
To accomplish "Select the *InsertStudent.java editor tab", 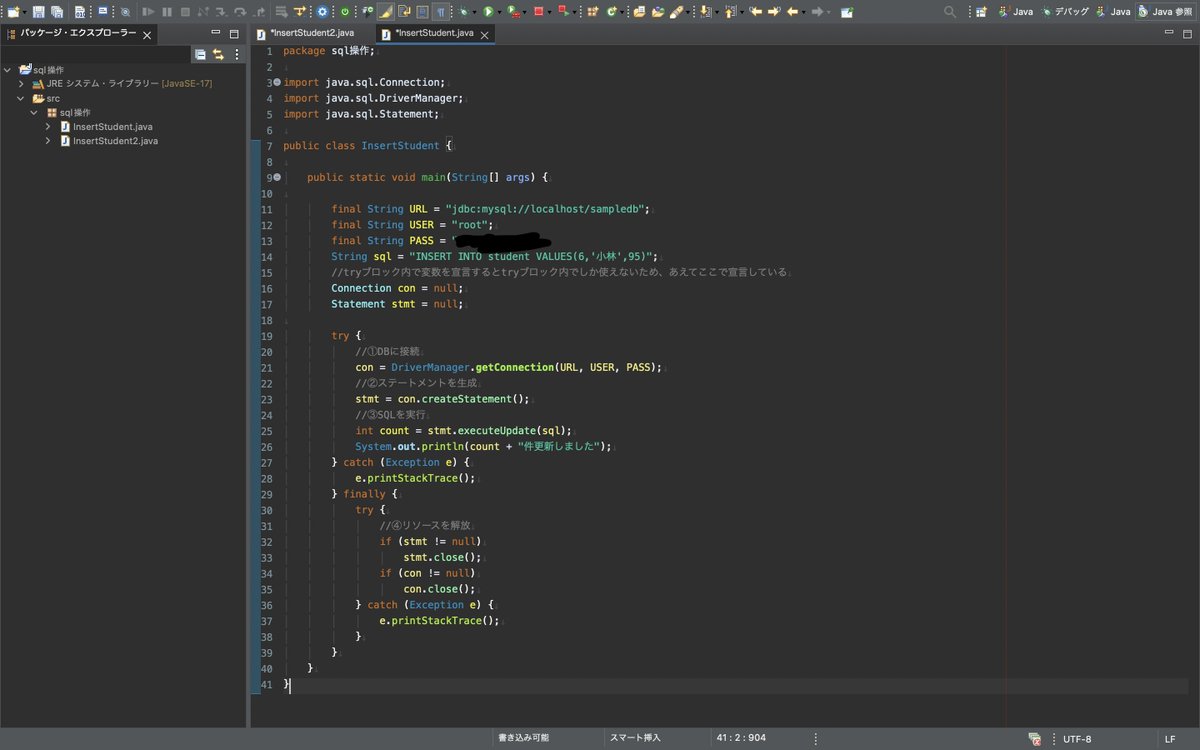I will pos(433,33).
